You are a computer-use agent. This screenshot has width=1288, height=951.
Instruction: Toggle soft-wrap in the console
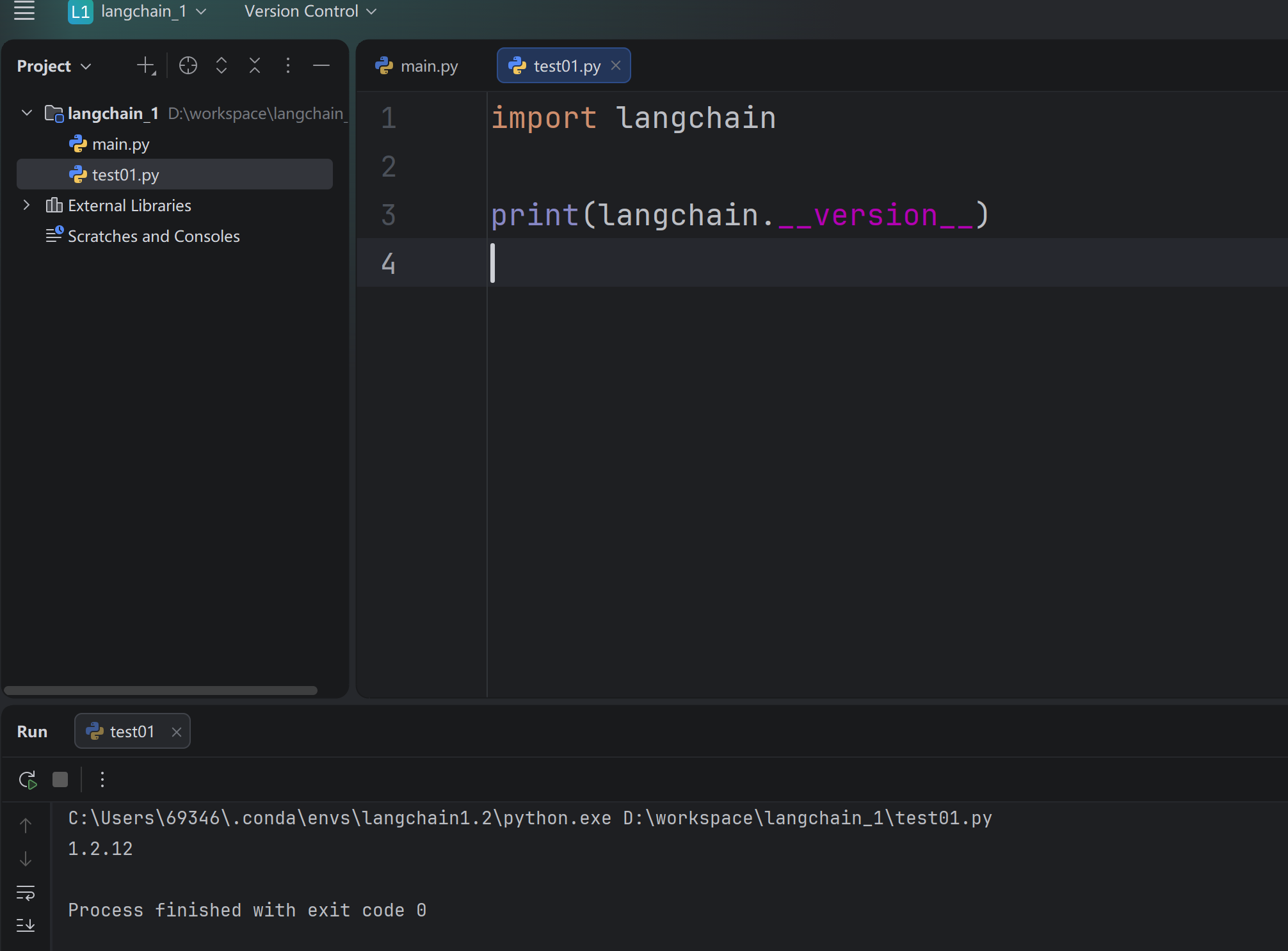pos(26,893)
